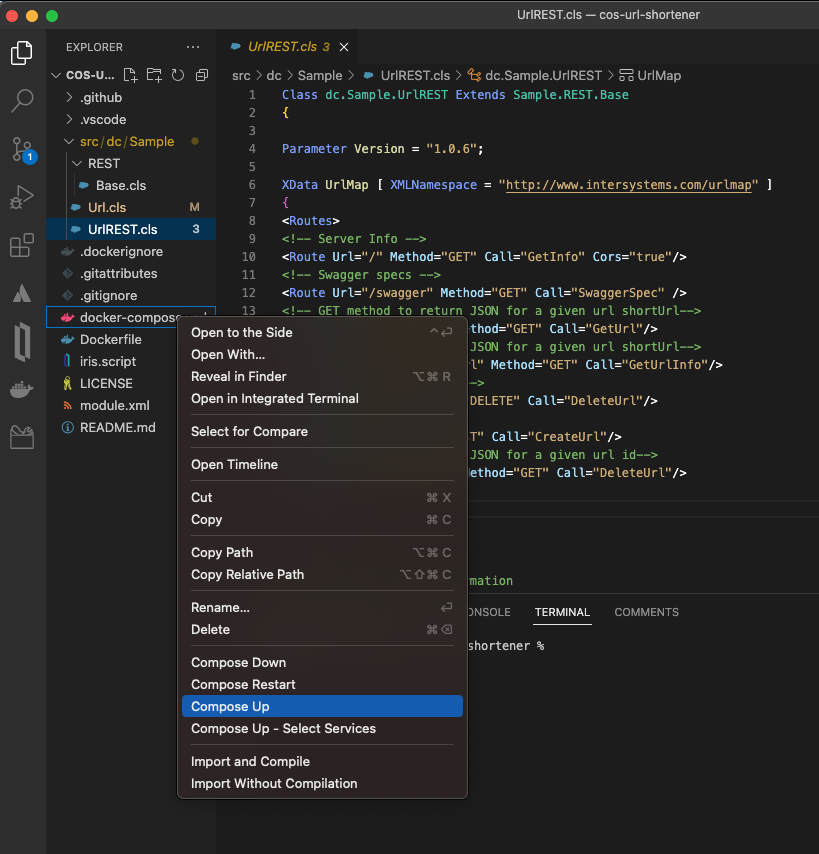Expand the .github folder

click(100, 98)
